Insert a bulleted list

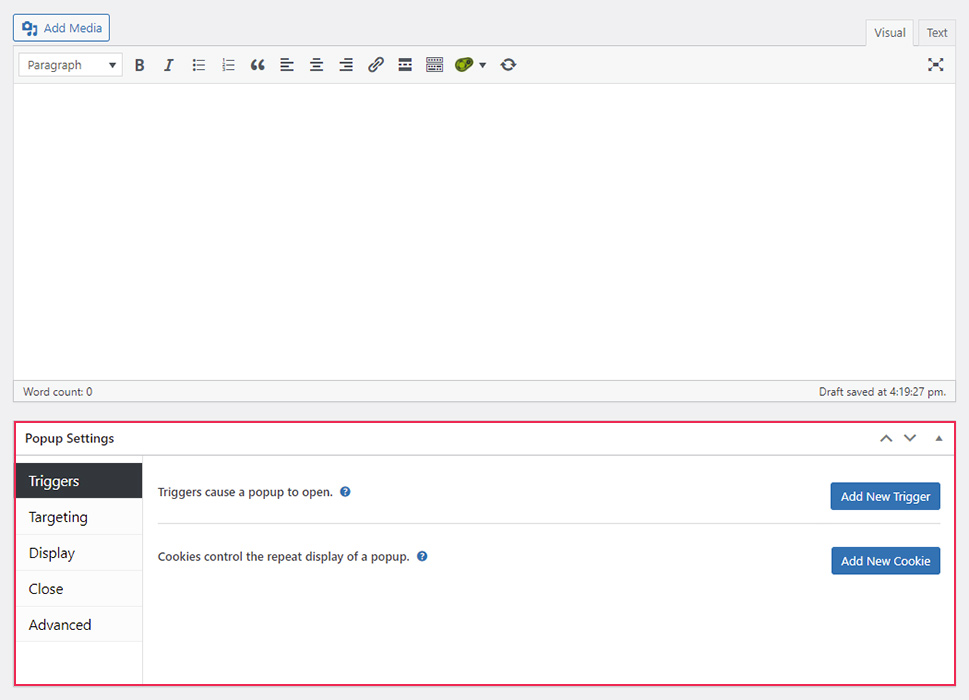(x=198, y=64)
